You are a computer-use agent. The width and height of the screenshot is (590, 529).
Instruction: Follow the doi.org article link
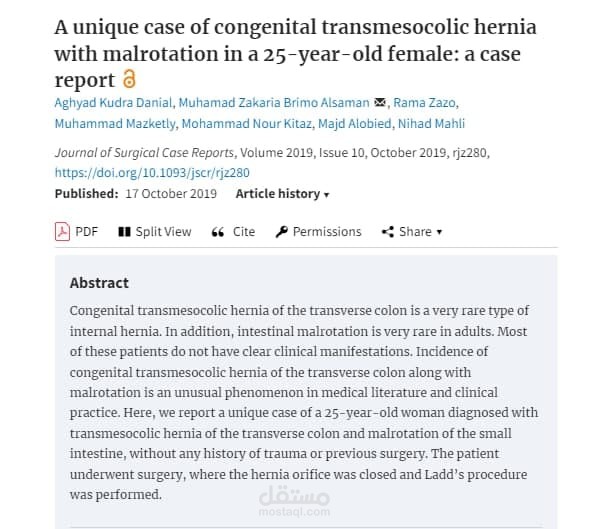[152, 173]
